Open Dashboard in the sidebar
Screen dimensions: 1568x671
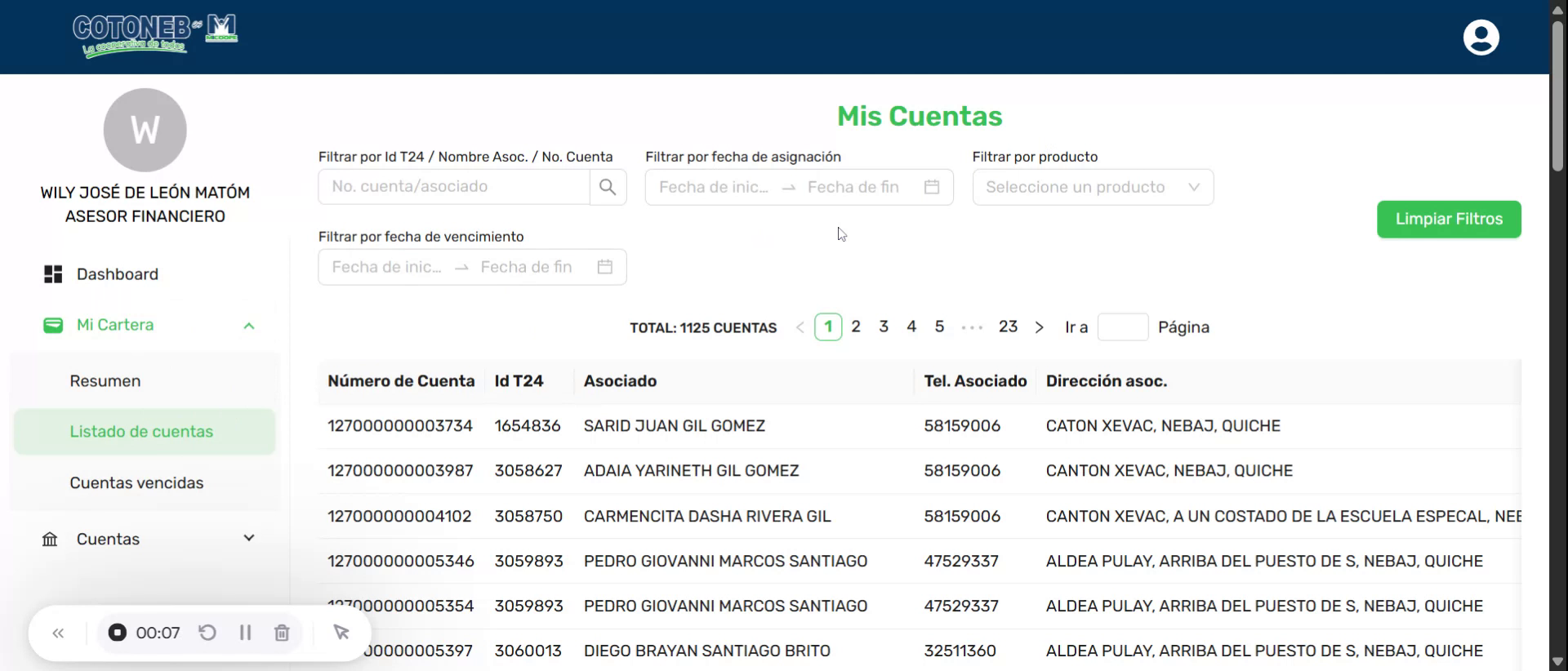coord(118,274)
